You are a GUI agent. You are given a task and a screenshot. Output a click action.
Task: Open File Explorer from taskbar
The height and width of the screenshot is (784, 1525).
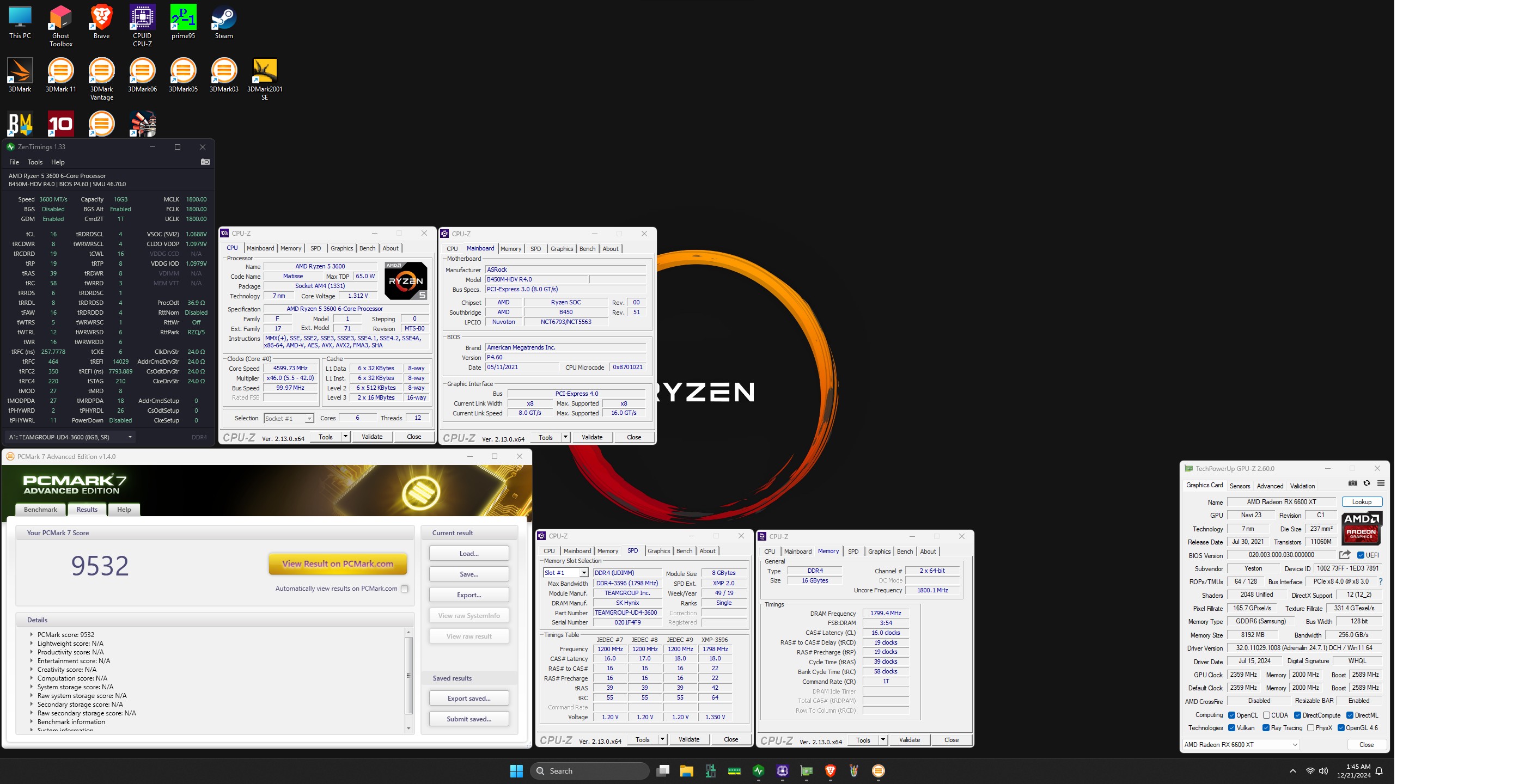686,771
